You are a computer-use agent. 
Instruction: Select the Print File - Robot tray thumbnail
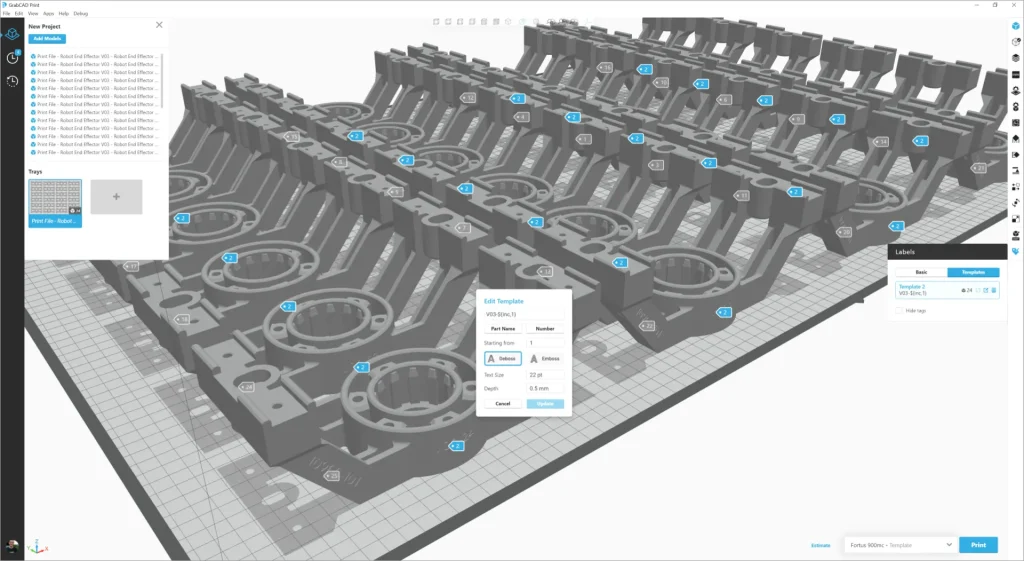(55, 203)
